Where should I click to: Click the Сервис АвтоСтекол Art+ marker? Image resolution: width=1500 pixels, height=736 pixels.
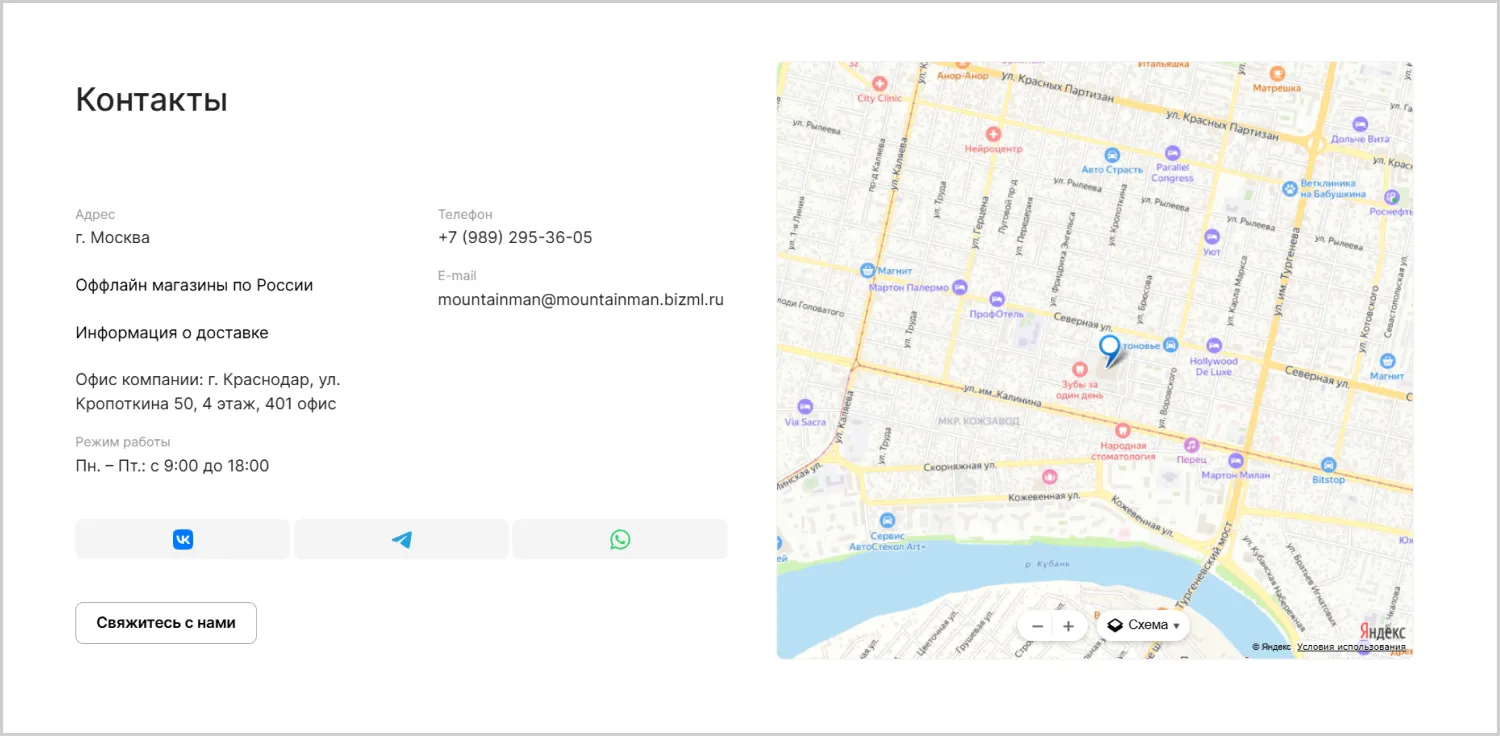click(x=887, y=520)
